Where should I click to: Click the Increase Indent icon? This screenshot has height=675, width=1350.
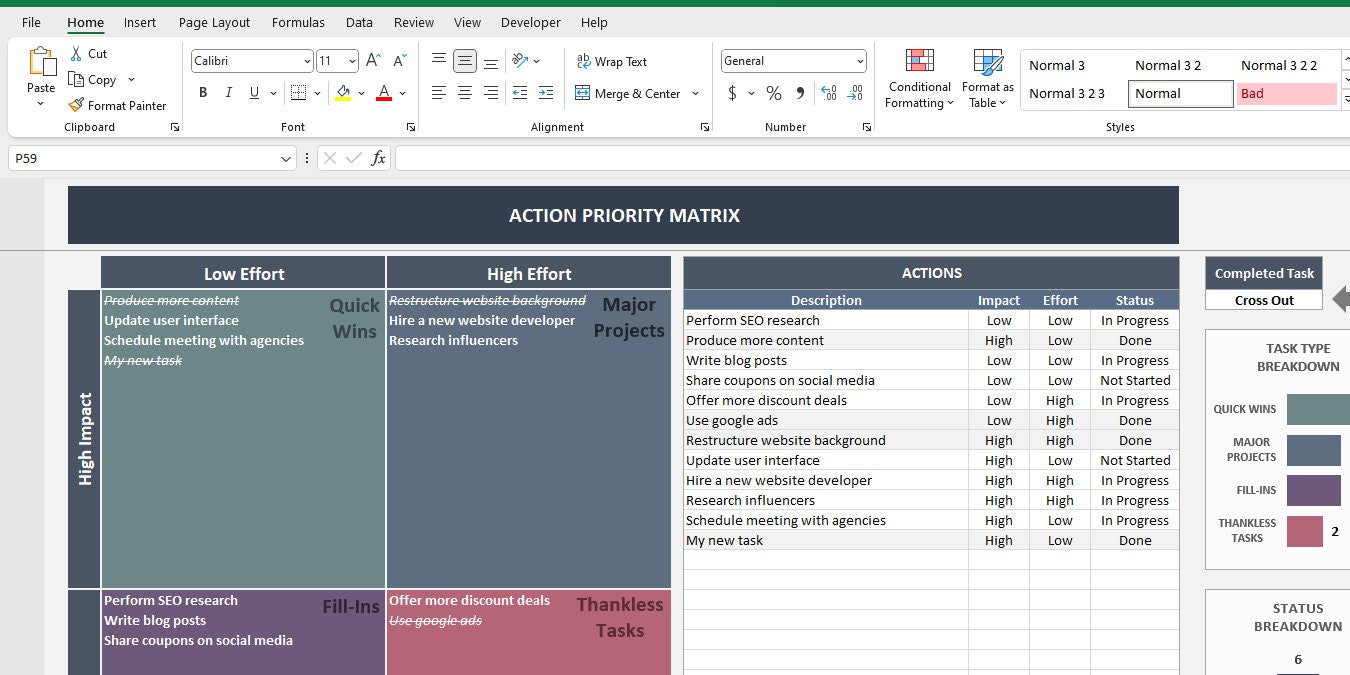[547, 93]
